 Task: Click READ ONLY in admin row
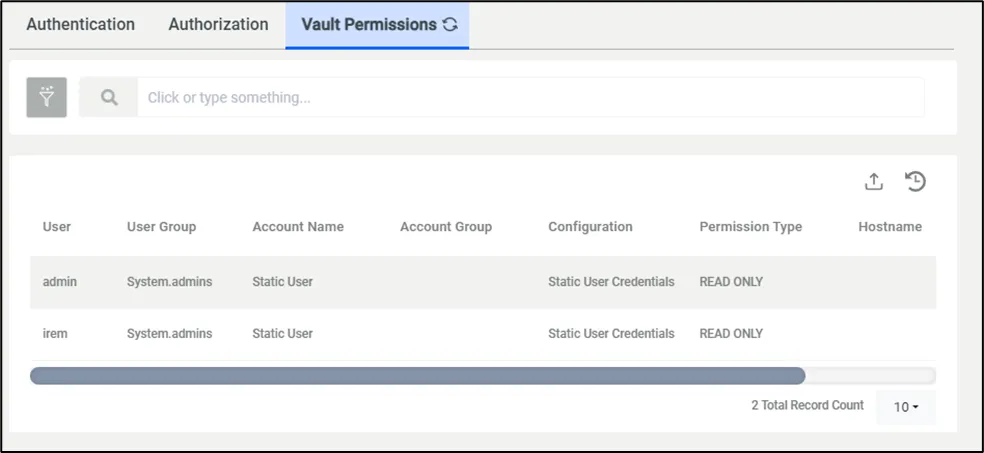click(x=731, y=282)
